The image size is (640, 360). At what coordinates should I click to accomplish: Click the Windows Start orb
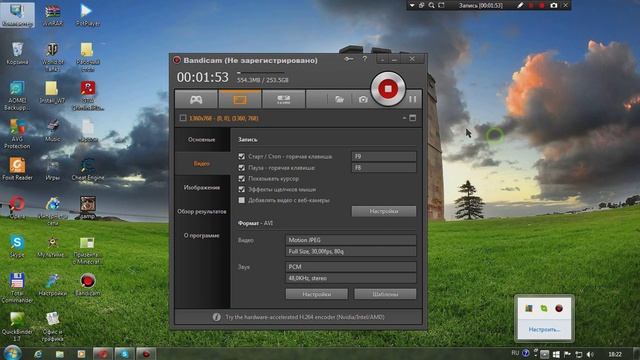[x=12, y=353]
